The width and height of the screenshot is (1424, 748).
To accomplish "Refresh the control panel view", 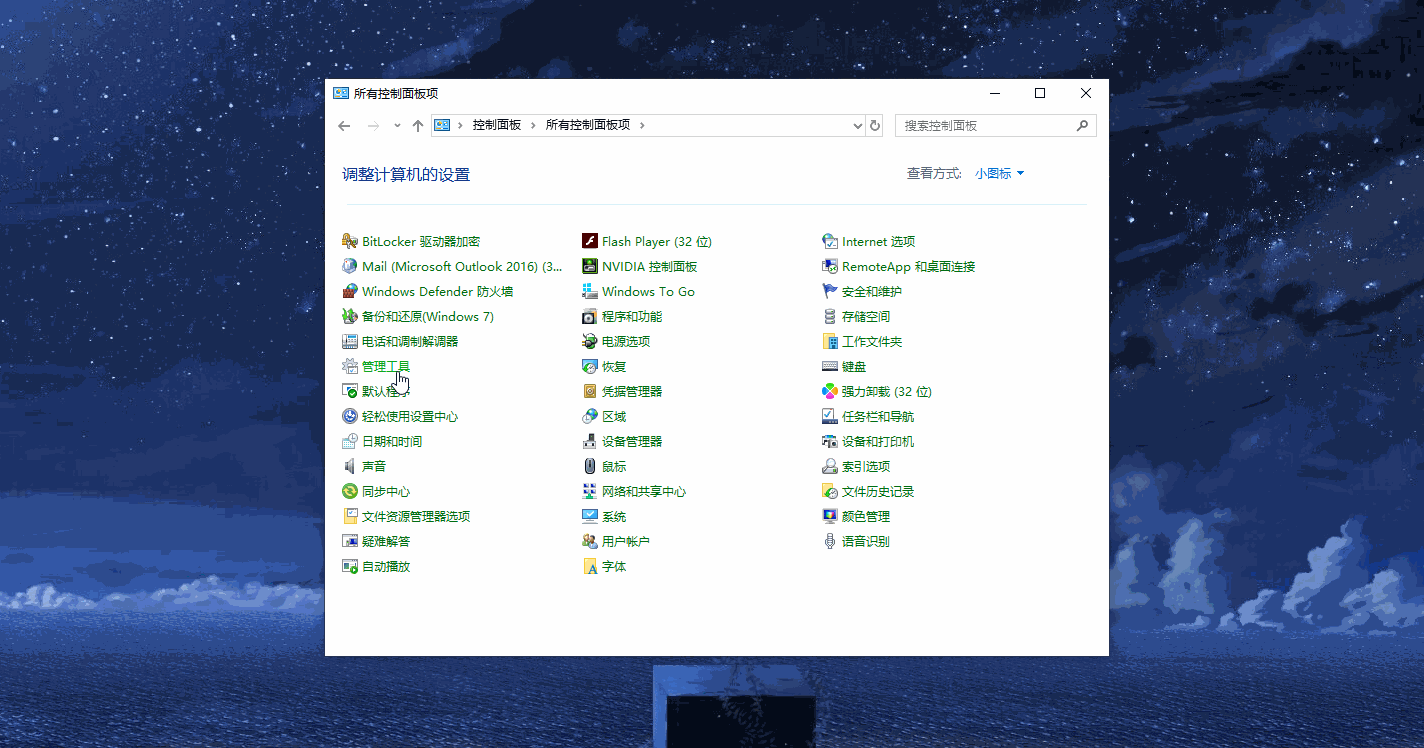I will tap(875, 125).
